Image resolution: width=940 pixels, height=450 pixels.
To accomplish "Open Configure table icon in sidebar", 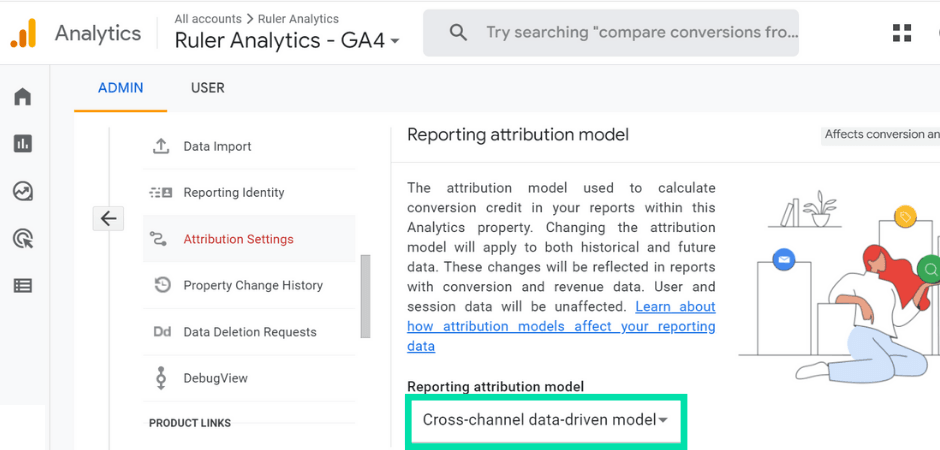I will (x=22, y=286).
